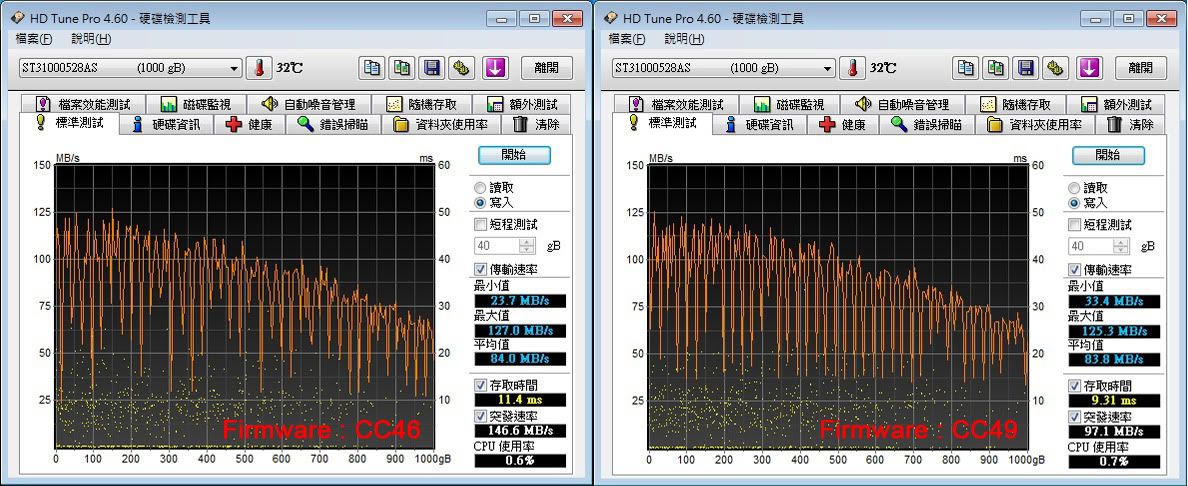Click access time 9.31 ms in right window
The image size is (1188, 486).
(1114, 400)
